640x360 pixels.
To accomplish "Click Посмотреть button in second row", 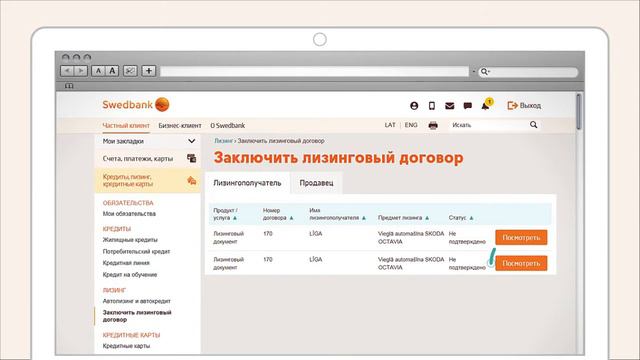I will (521, 264).
